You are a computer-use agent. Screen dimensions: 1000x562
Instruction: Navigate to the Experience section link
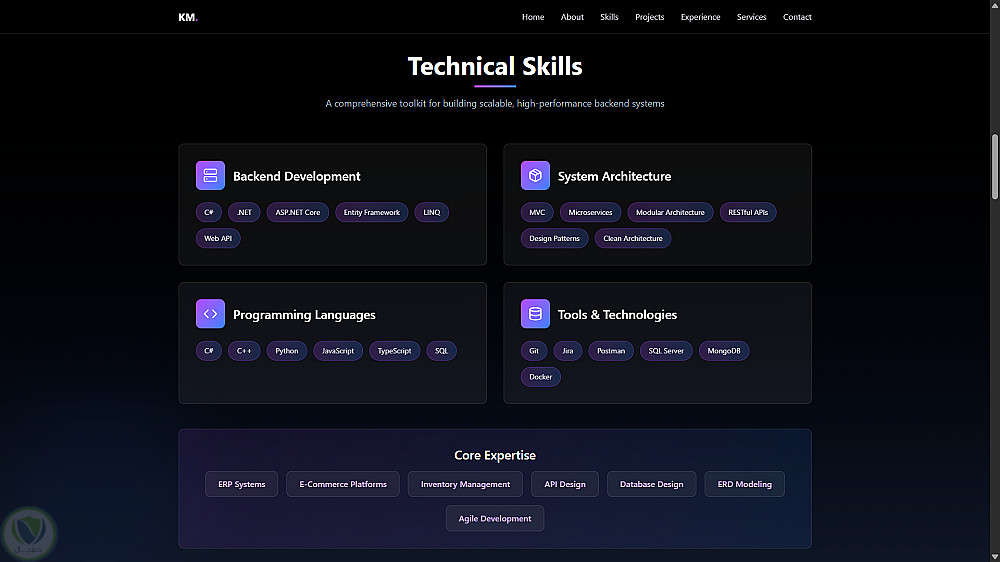(x=700, y=17)
